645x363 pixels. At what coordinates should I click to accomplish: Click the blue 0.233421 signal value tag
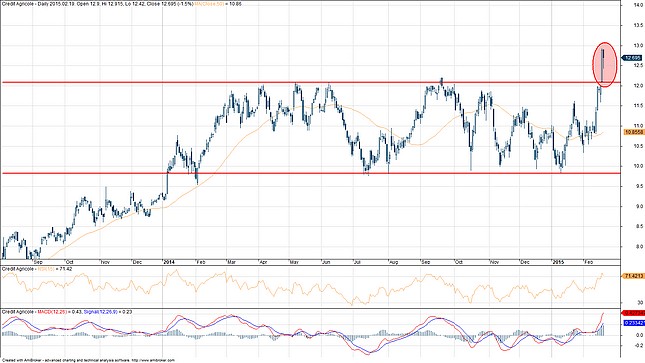coord(634,323)
